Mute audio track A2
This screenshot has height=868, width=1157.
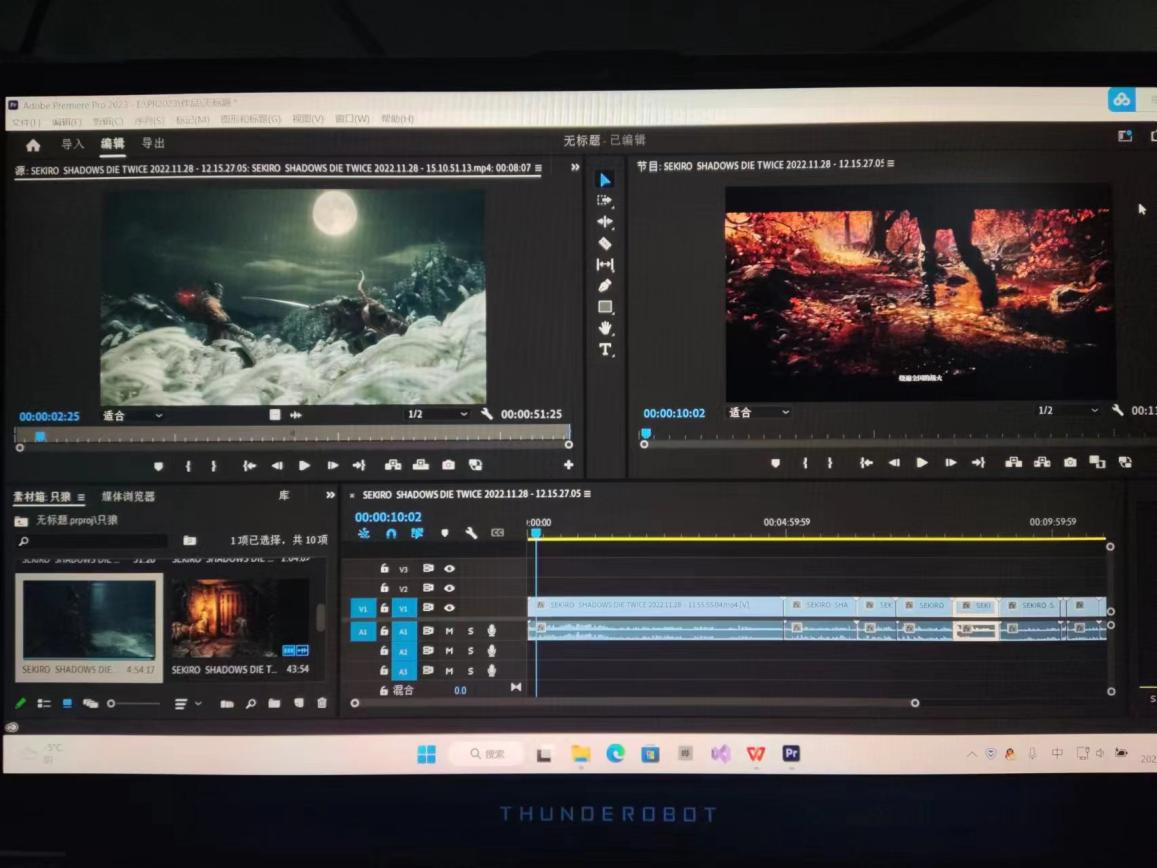(449, 651)
